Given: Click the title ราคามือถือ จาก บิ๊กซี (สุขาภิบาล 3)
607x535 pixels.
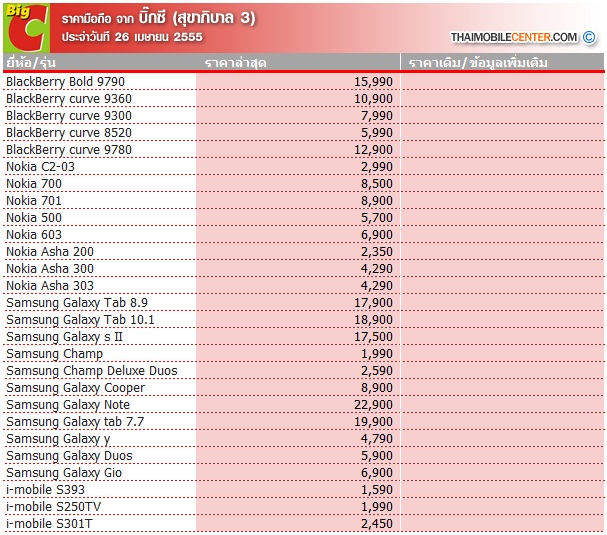Looking at the screenshot, I should (158, 17).
